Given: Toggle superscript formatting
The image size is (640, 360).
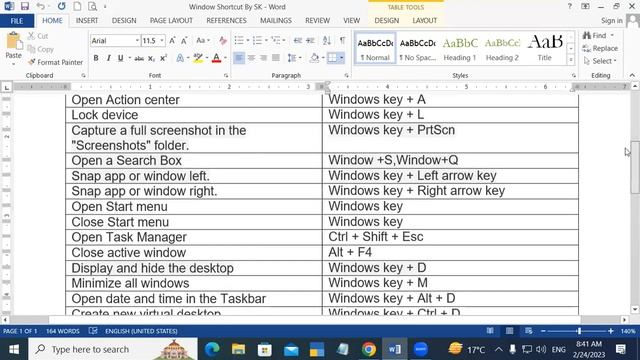Looking at the screenshot, I should 163,58.
